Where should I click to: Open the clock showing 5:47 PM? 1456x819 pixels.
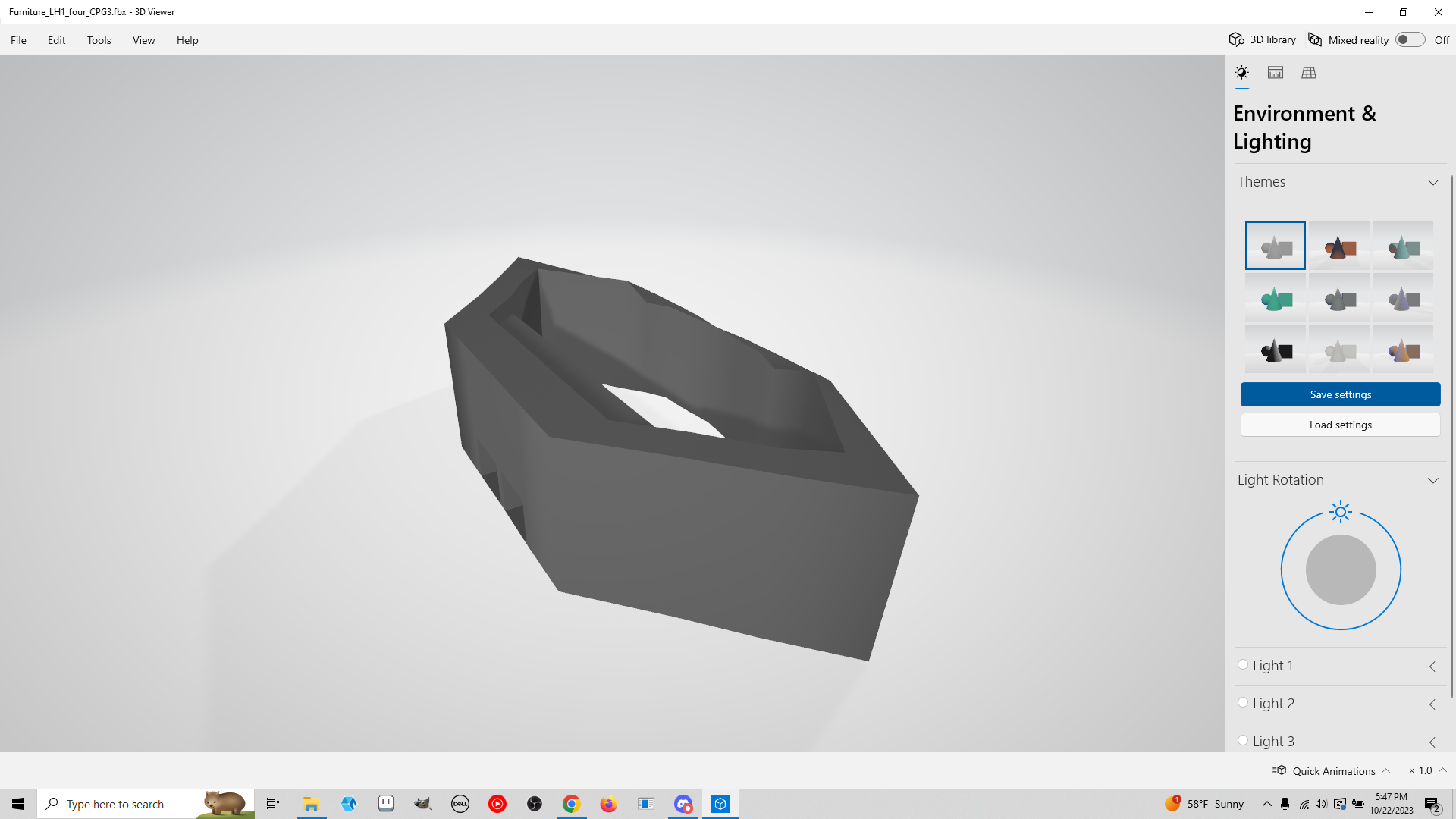(1392, 804)
